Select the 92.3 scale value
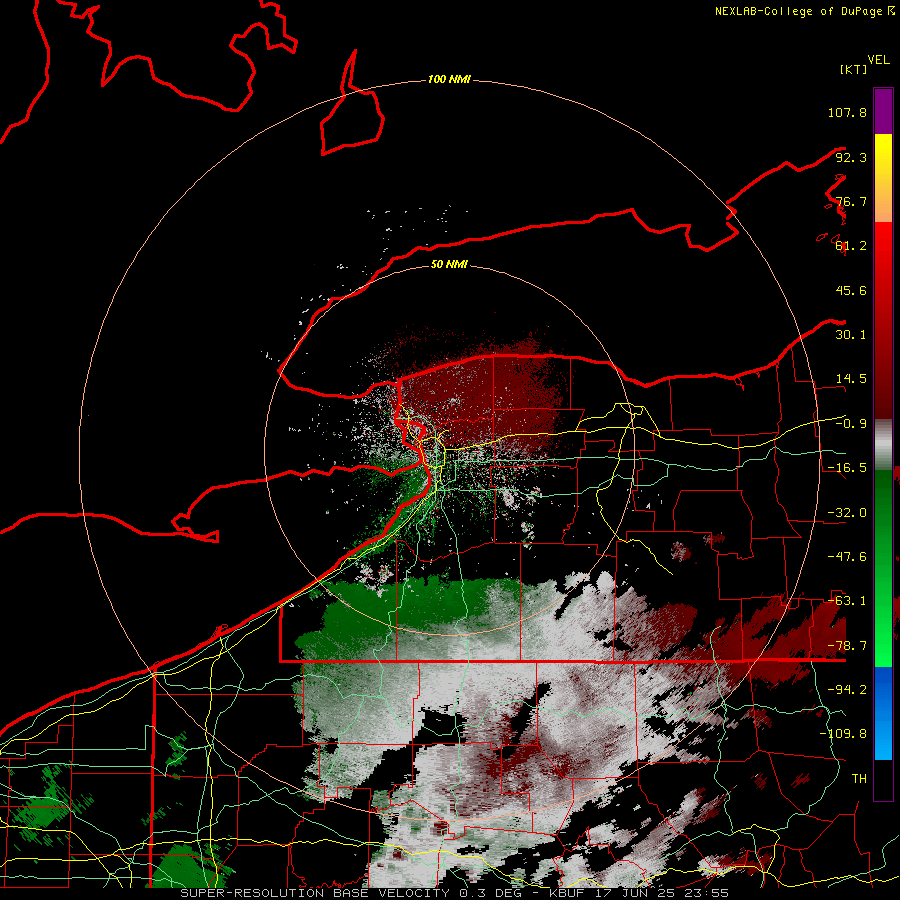The image size is (900, 900). point(851,157)
